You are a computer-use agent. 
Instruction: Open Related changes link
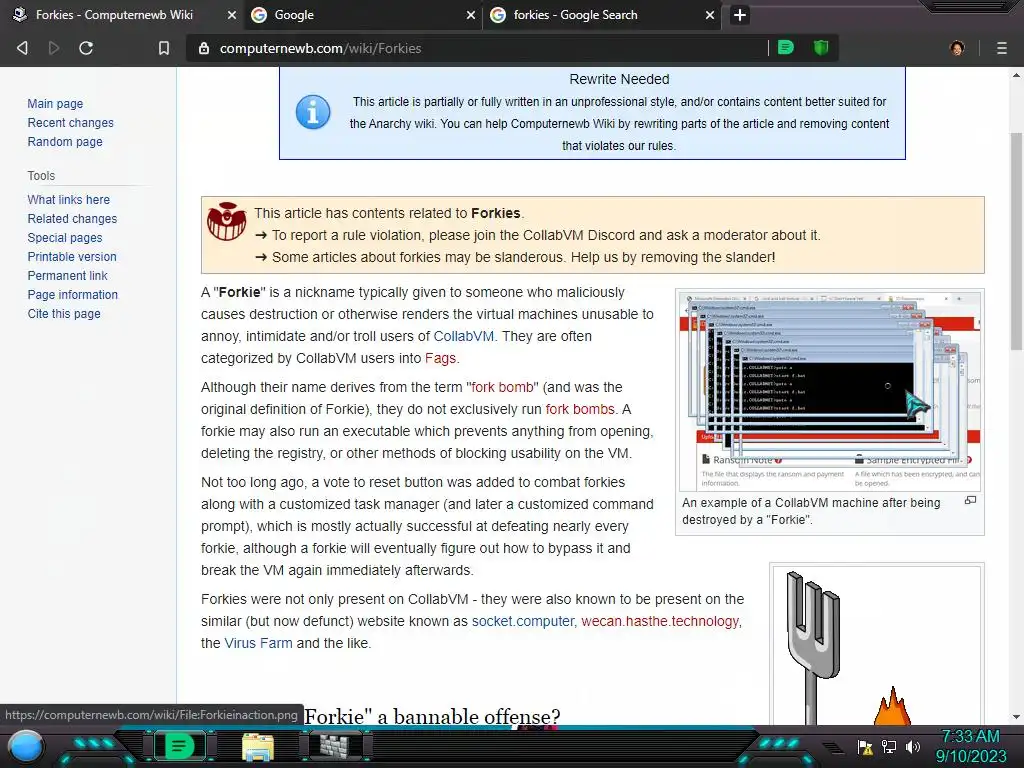pos(72,218)
